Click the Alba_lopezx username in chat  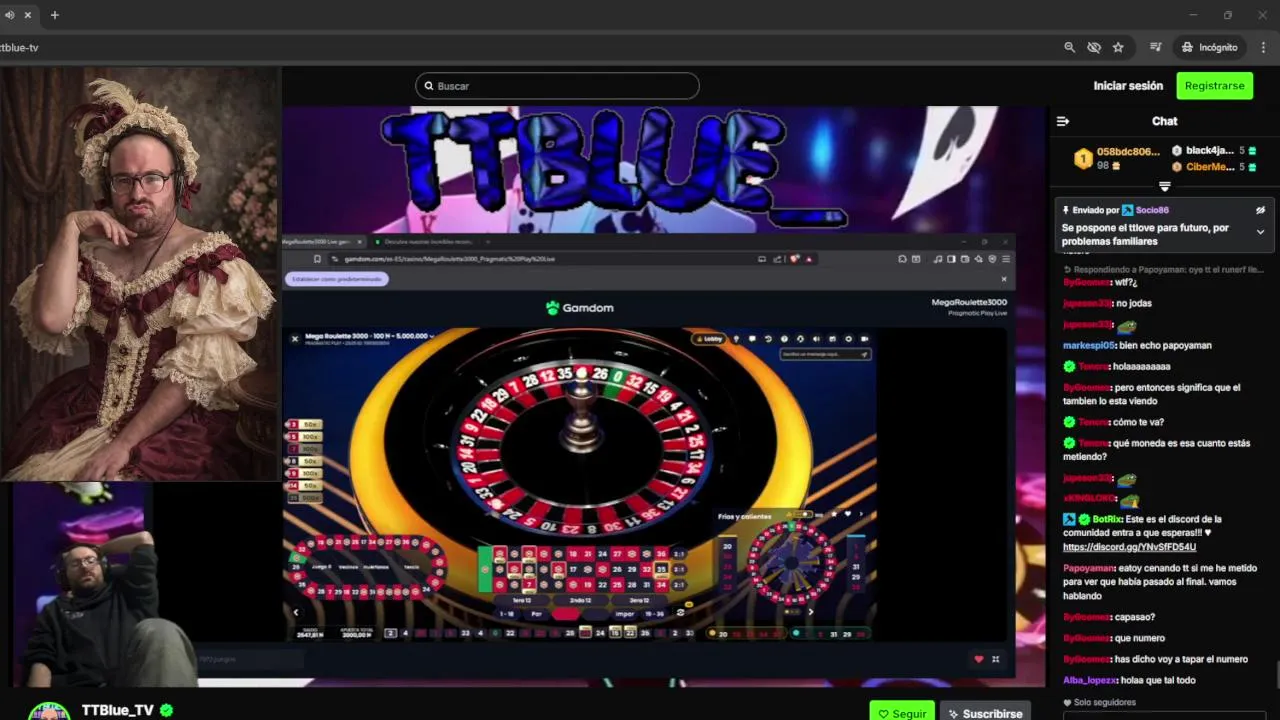(1089, 680)
